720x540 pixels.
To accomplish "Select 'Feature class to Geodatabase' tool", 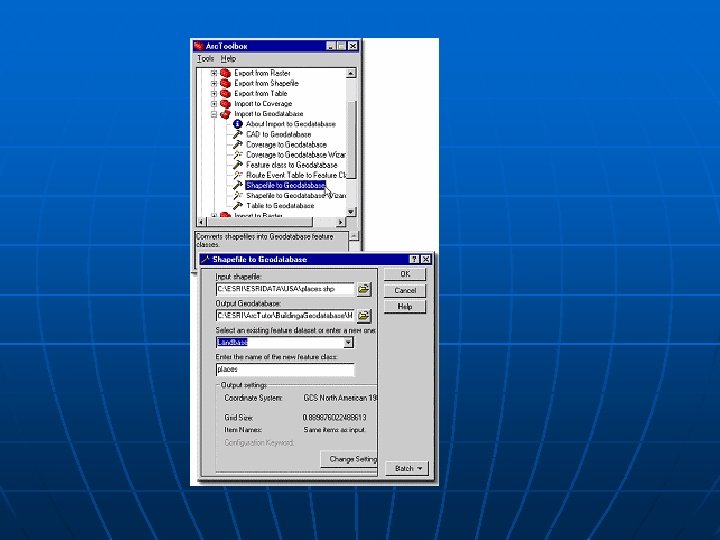I will click(292, 165).
